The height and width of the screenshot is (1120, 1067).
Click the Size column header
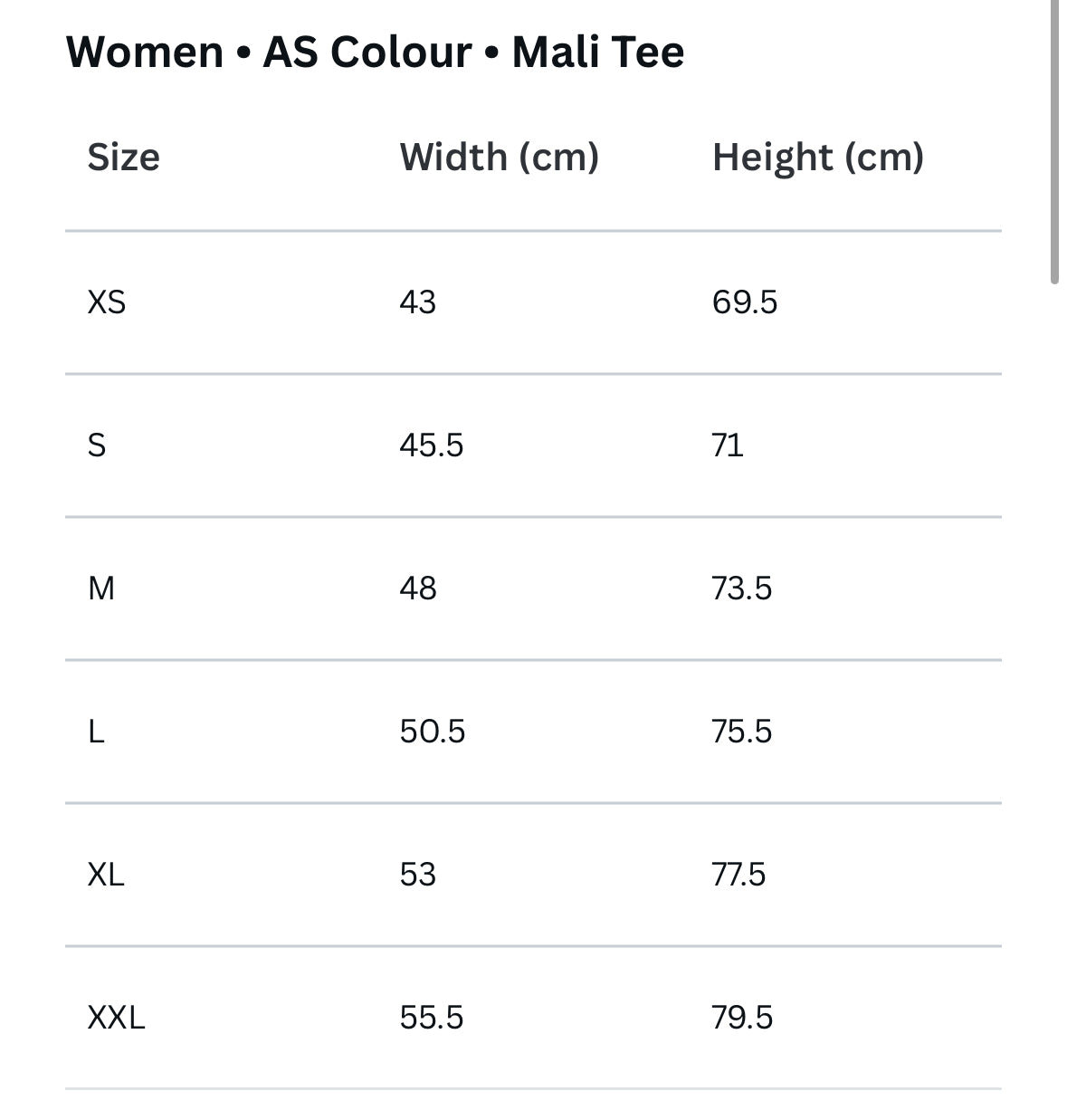[x=123, y=158]
